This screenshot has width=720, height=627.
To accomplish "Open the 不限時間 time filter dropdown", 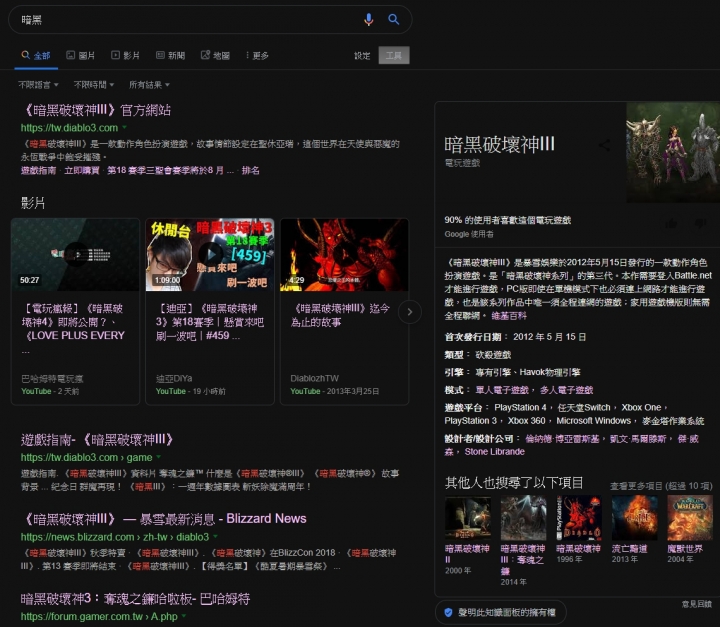I will 94,85.
